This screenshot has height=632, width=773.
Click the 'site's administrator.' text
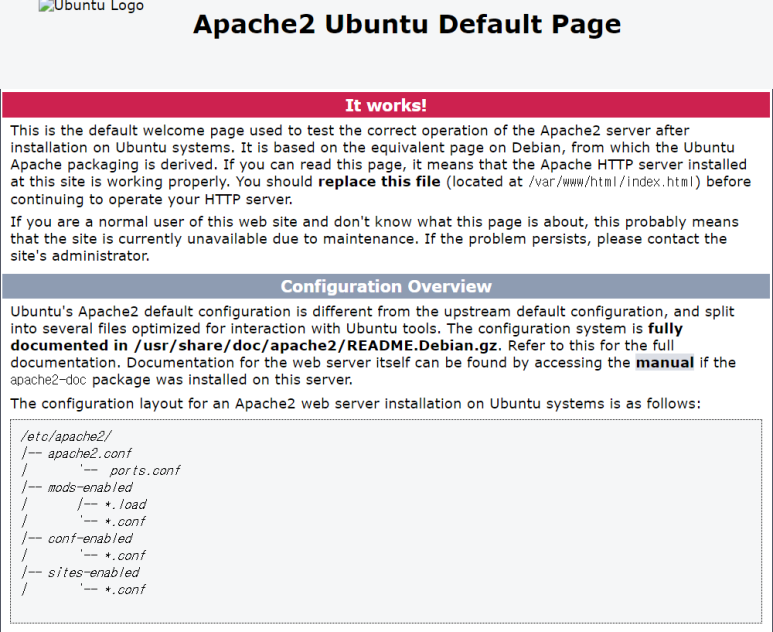click(80, 256)
